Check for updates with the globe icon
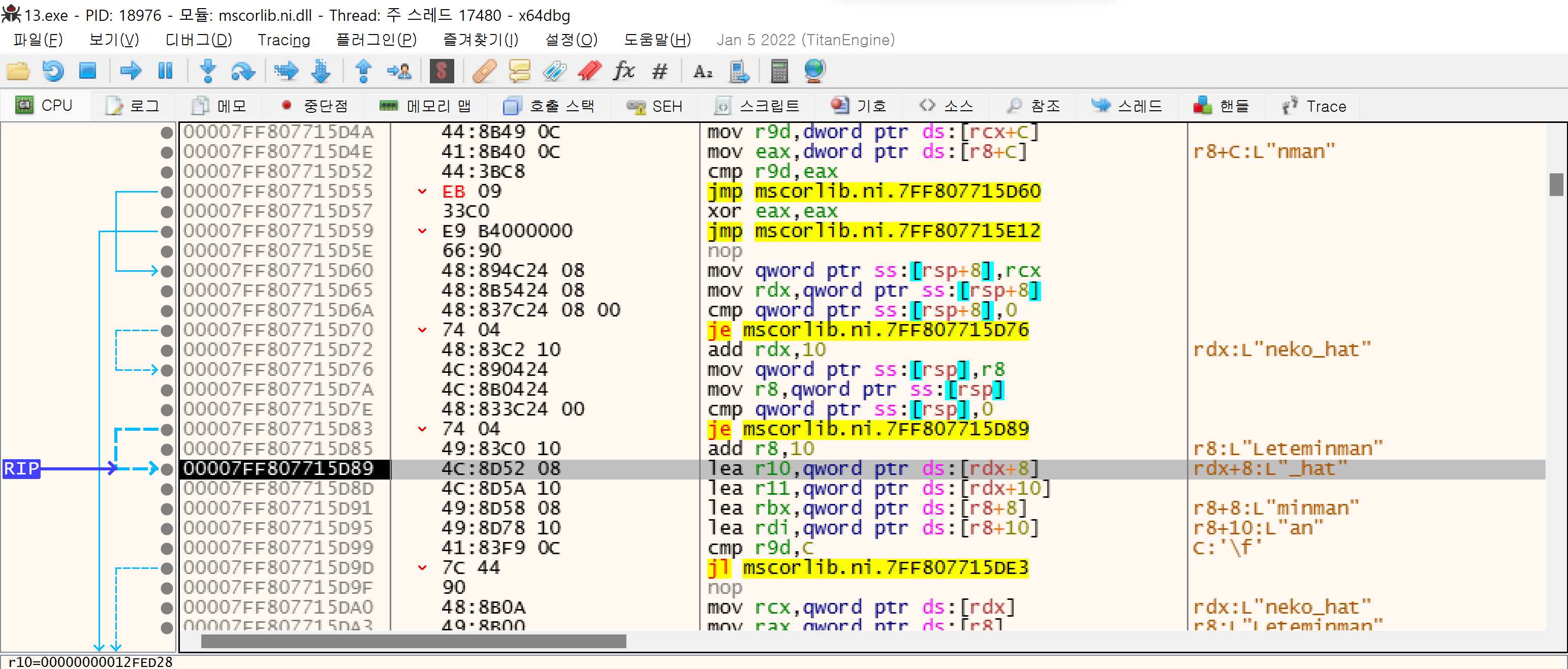Viewport: 1568px width, 669px height. (814, 71)
